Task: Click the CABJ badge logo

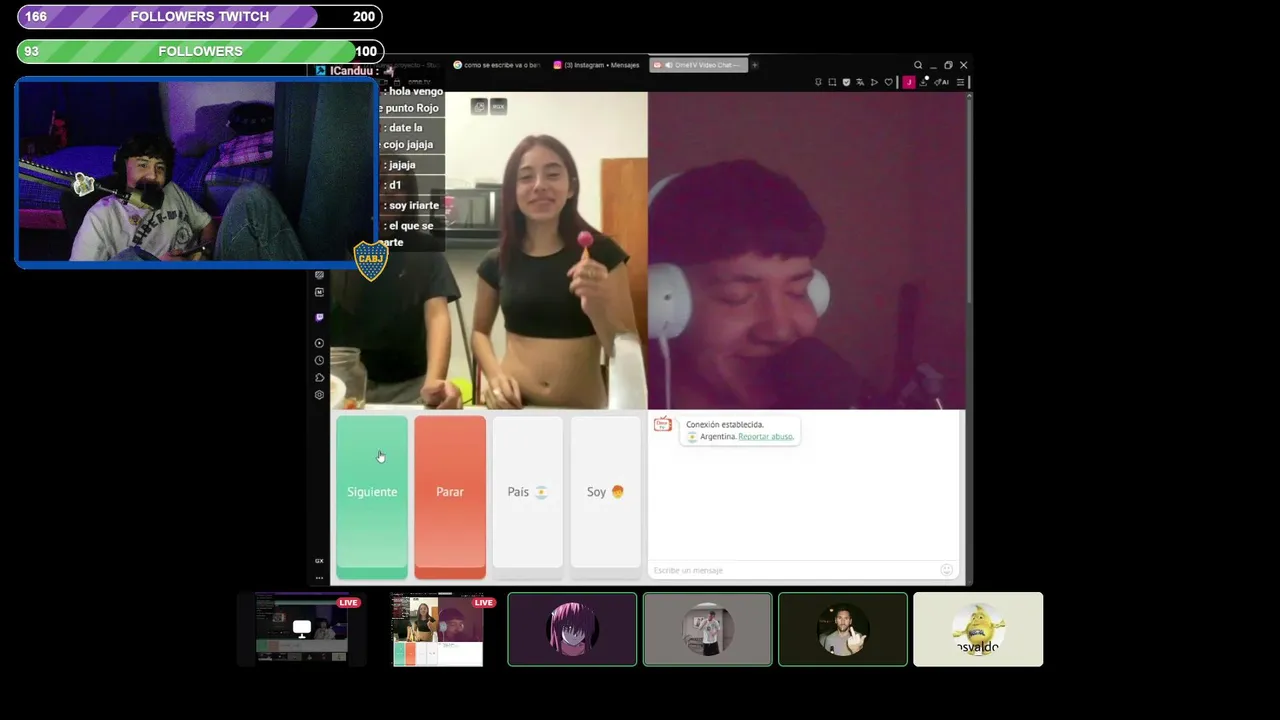Action: coord(371,260)
